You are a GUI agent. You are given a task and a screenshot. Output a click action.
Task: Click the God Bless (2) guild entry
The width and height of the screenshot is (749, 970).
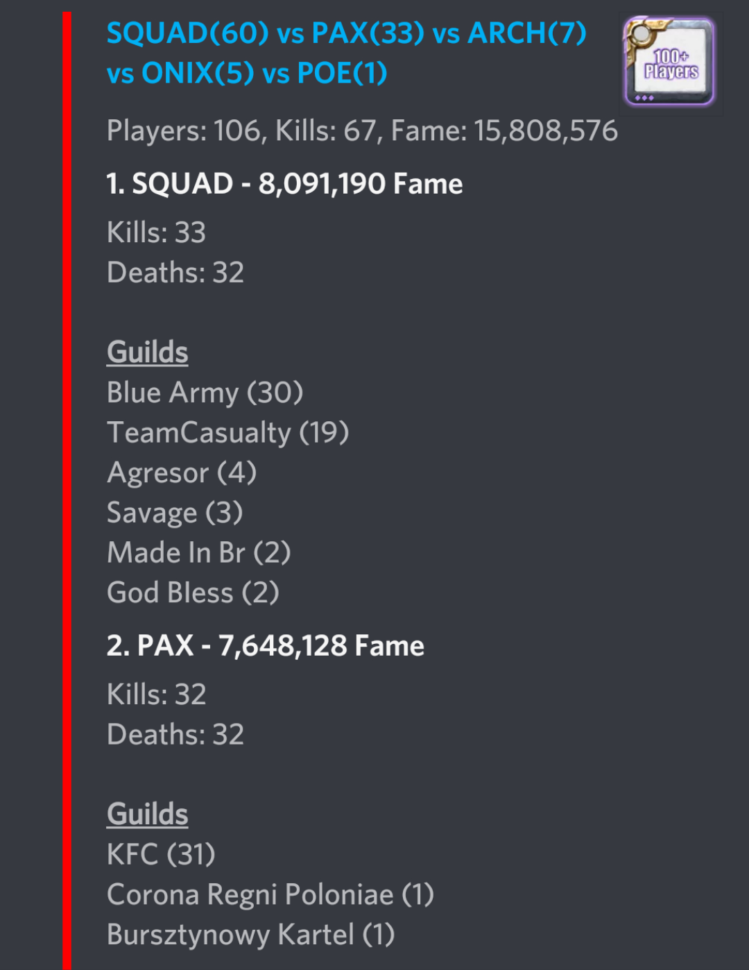(x=192, y=593)
